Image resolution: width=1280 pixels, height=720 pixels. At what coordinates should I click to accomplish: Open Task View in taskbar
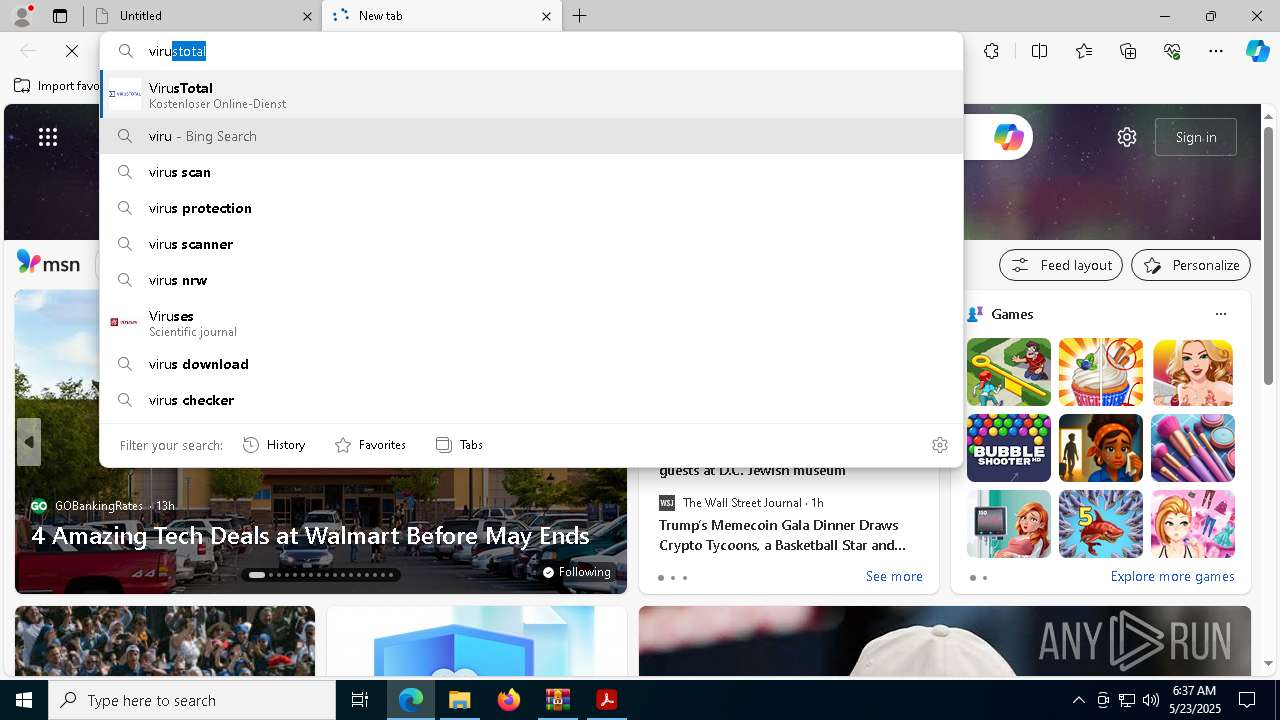point(360,700)
